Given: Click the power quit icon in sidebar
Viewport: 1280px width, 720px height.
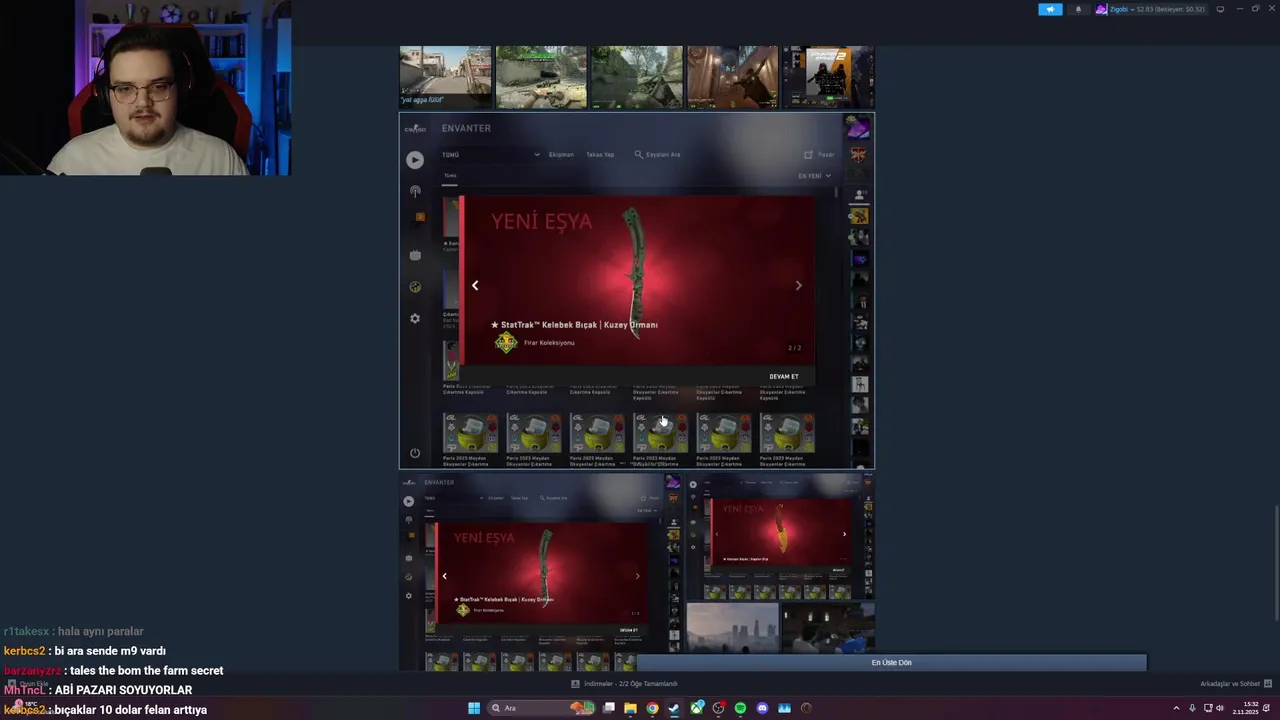Looking at the screenshot, I should (415, 453).
